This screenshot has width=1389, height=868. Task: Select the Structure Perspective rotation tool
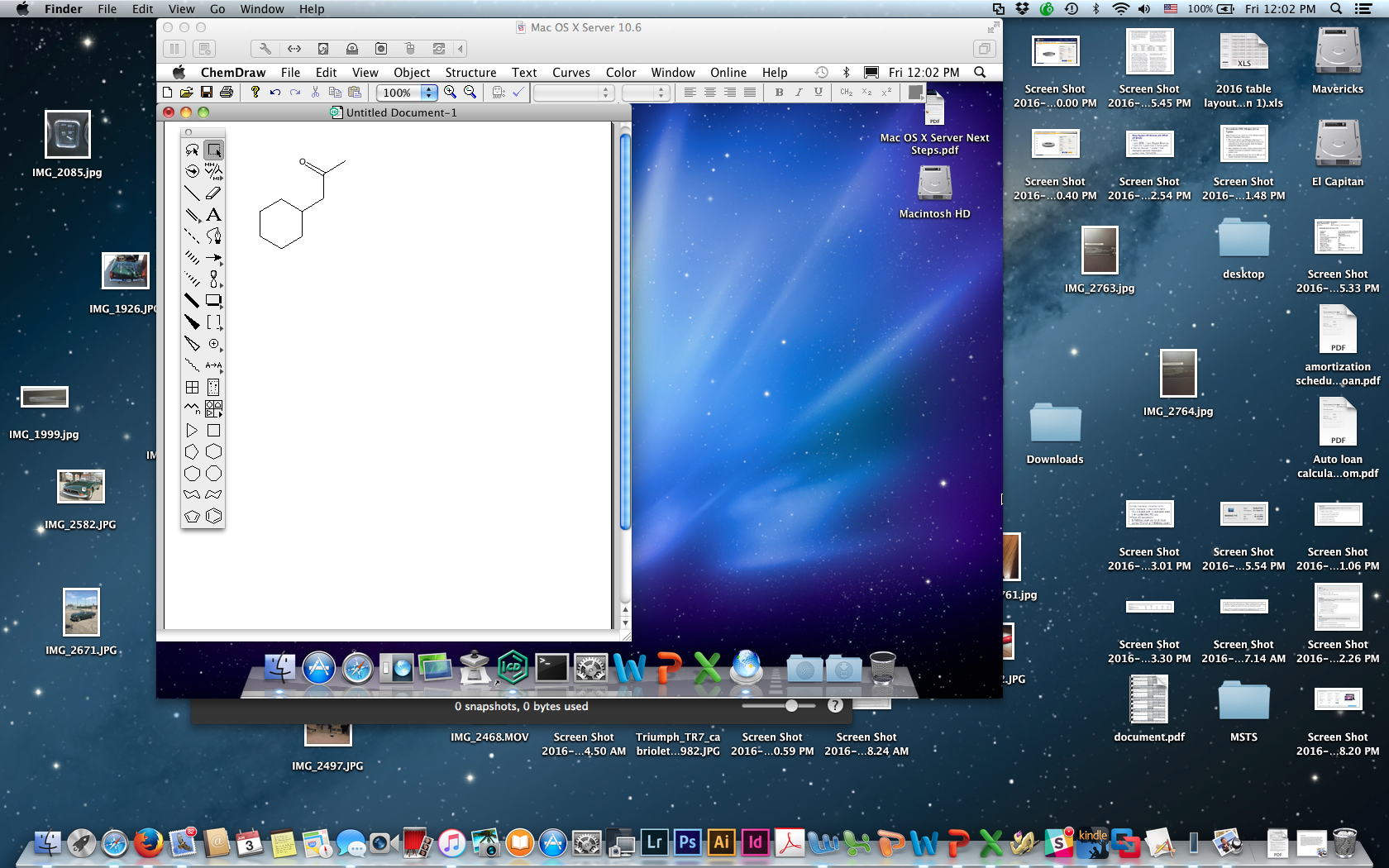(x=192, y=171)
